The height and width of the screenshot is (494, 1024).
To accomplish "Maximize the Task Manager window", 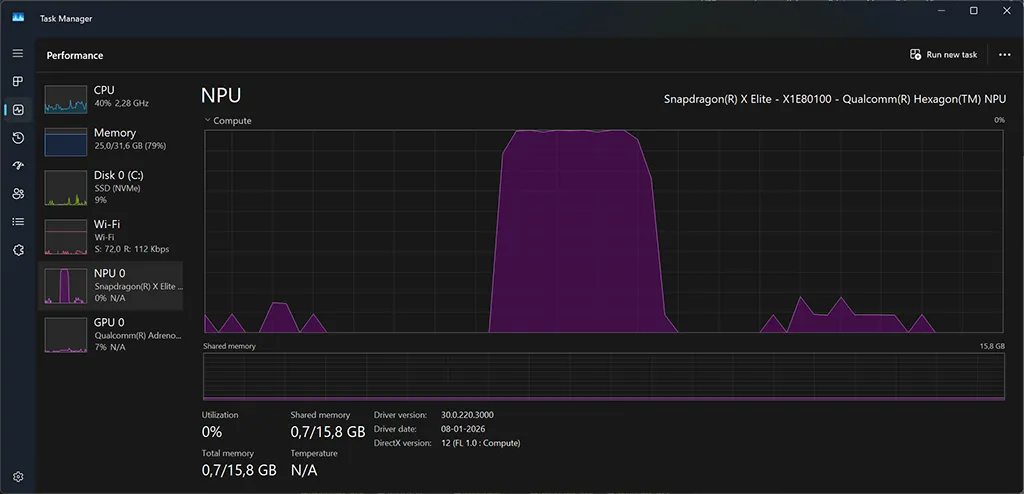I will click(973, 10).
